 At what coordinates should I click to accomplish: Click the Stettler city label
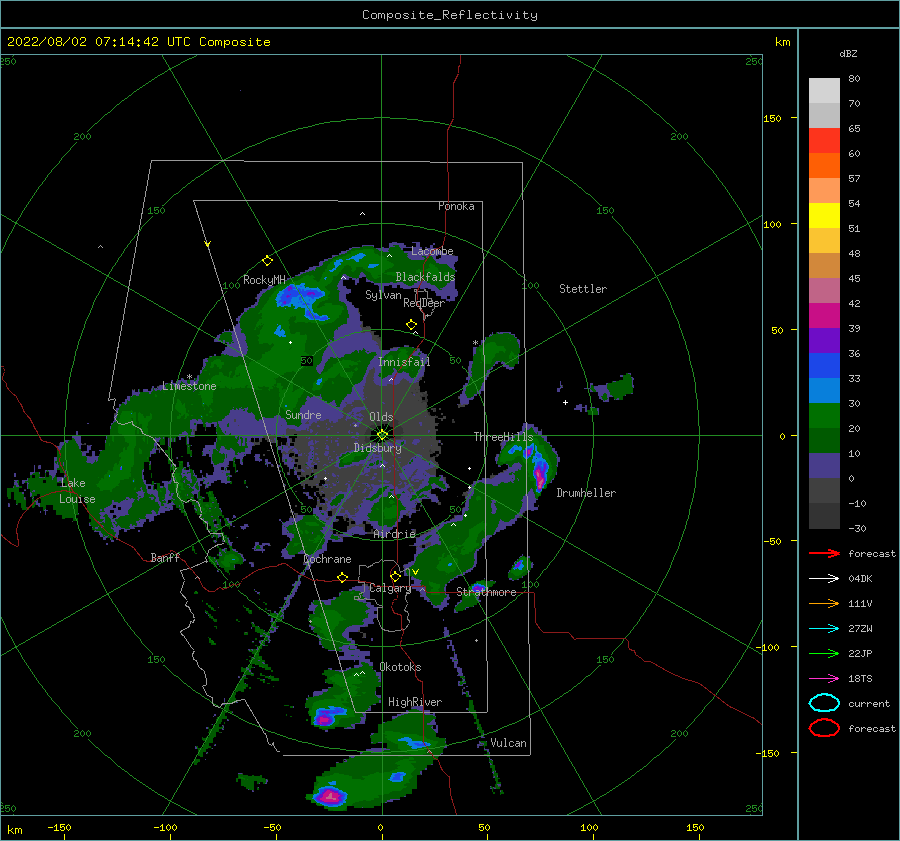coord(583,289)
